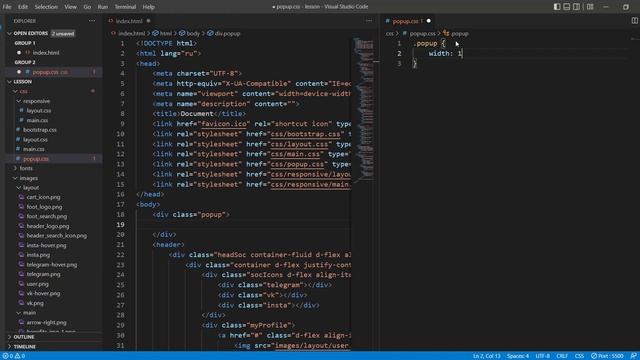640x360 pixels.
Task: Click the HTML file icon beside index.html in Open Editors
Action: click(x=28, y=53)
